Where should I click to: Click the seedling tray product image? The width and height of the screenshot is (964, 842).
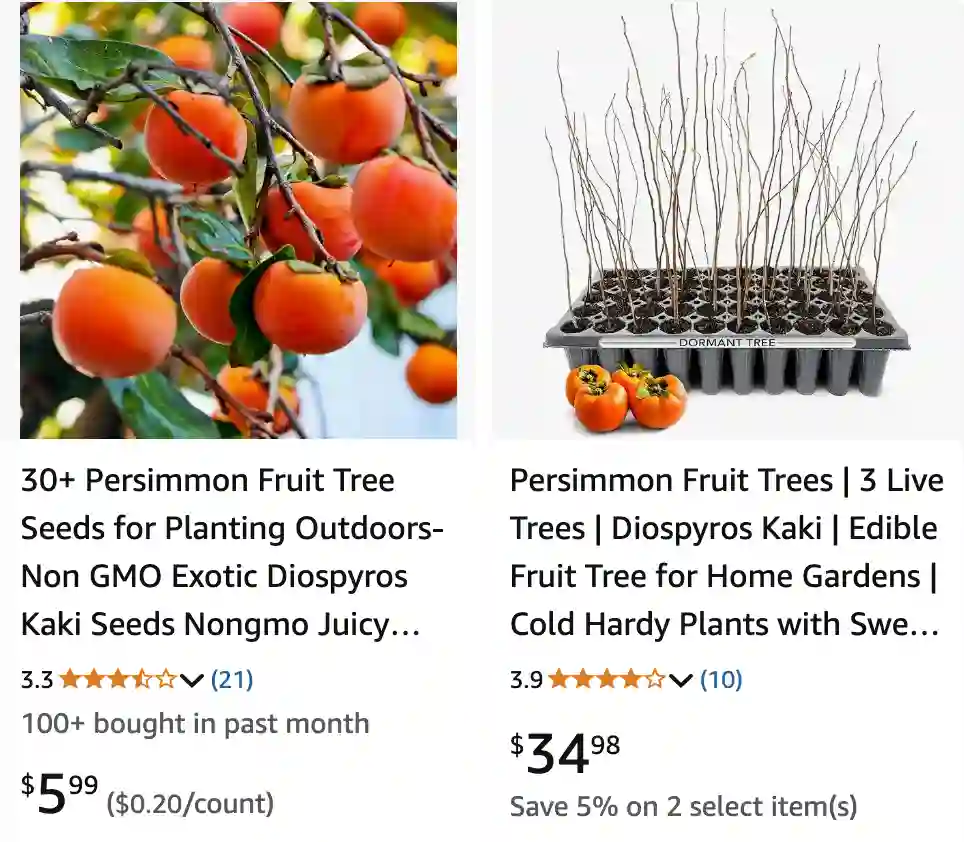click(726, 220)
